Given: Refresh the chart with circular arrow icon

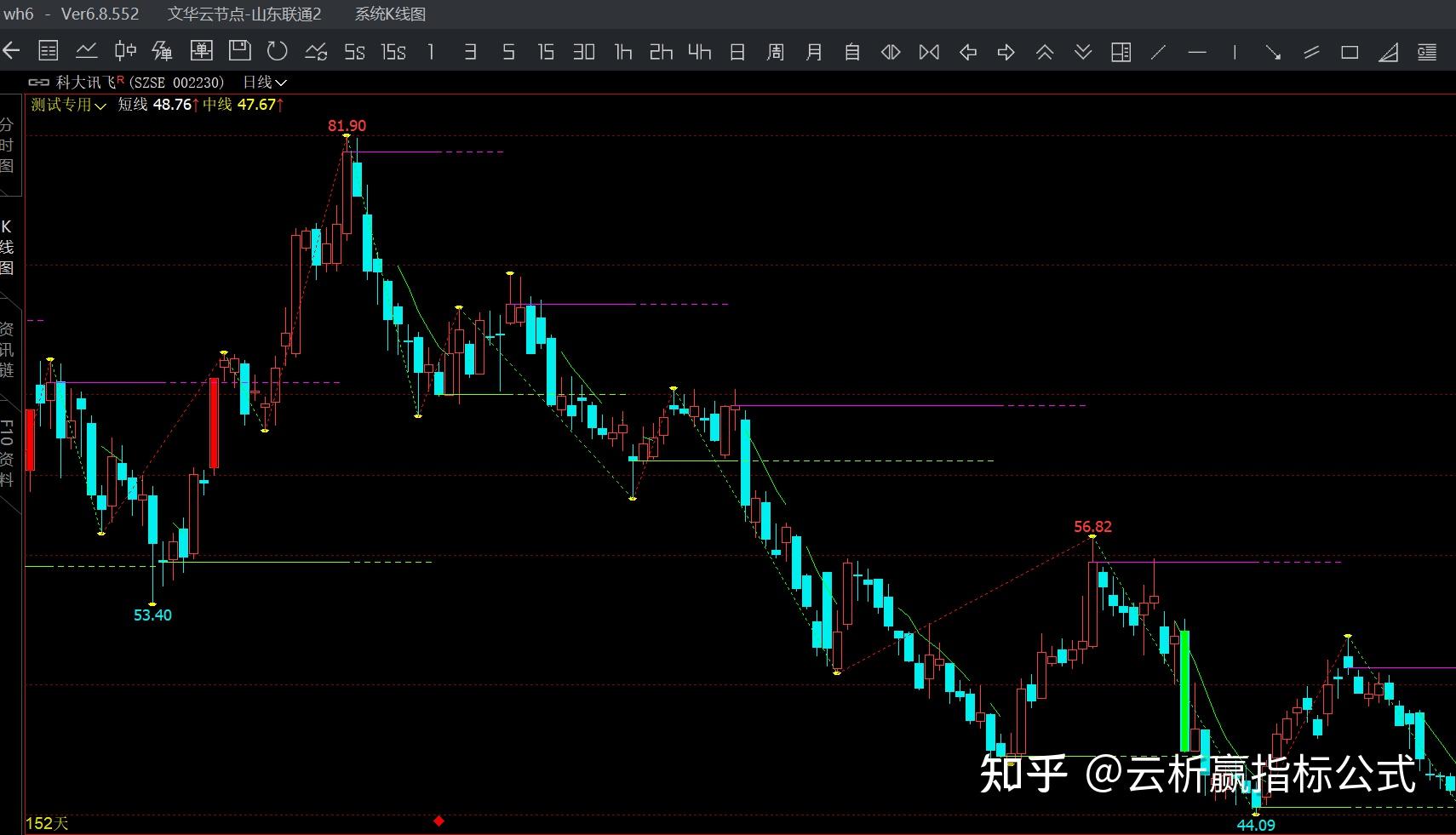Looking at the screenshot, I should [x=278, y=51].
